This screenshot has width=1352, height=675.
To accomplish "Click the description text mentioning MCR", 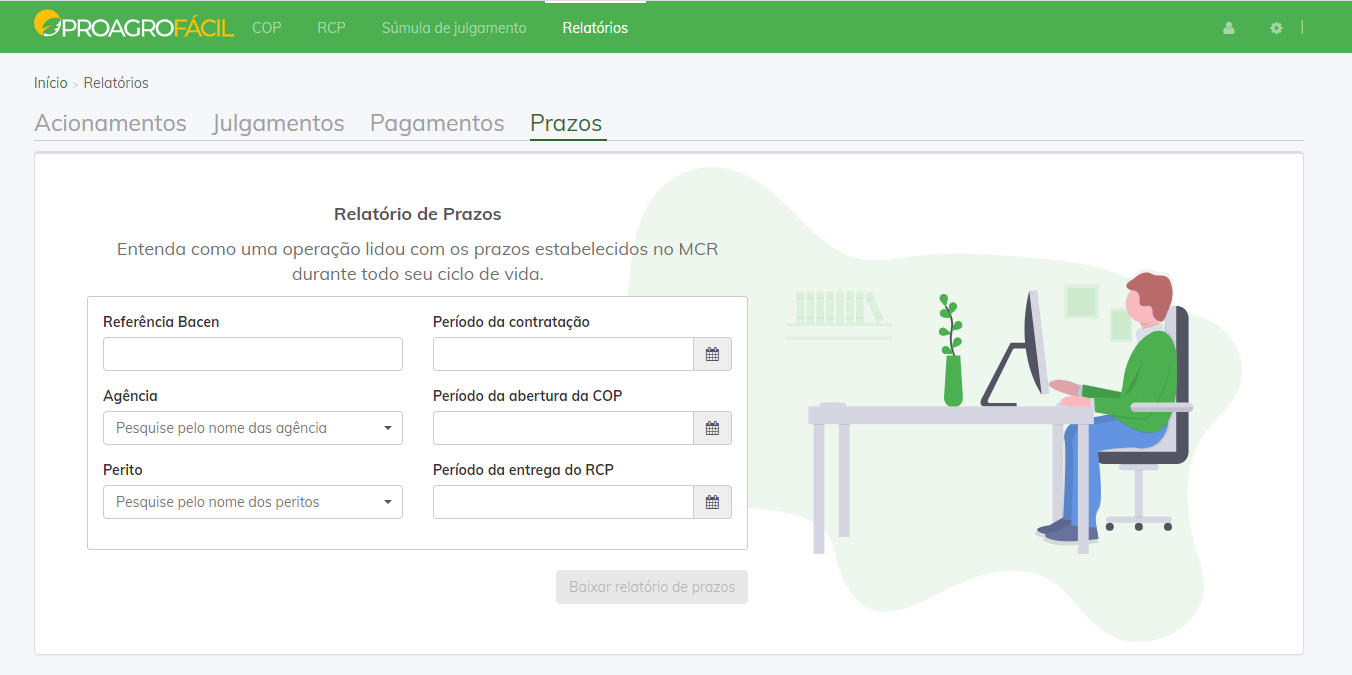I will [x=418, y=261].
